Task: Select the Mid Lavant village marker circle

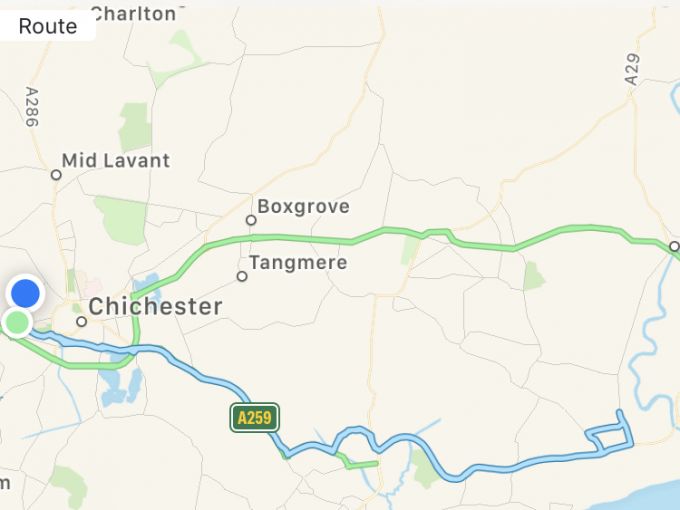Action: point(56,175)
